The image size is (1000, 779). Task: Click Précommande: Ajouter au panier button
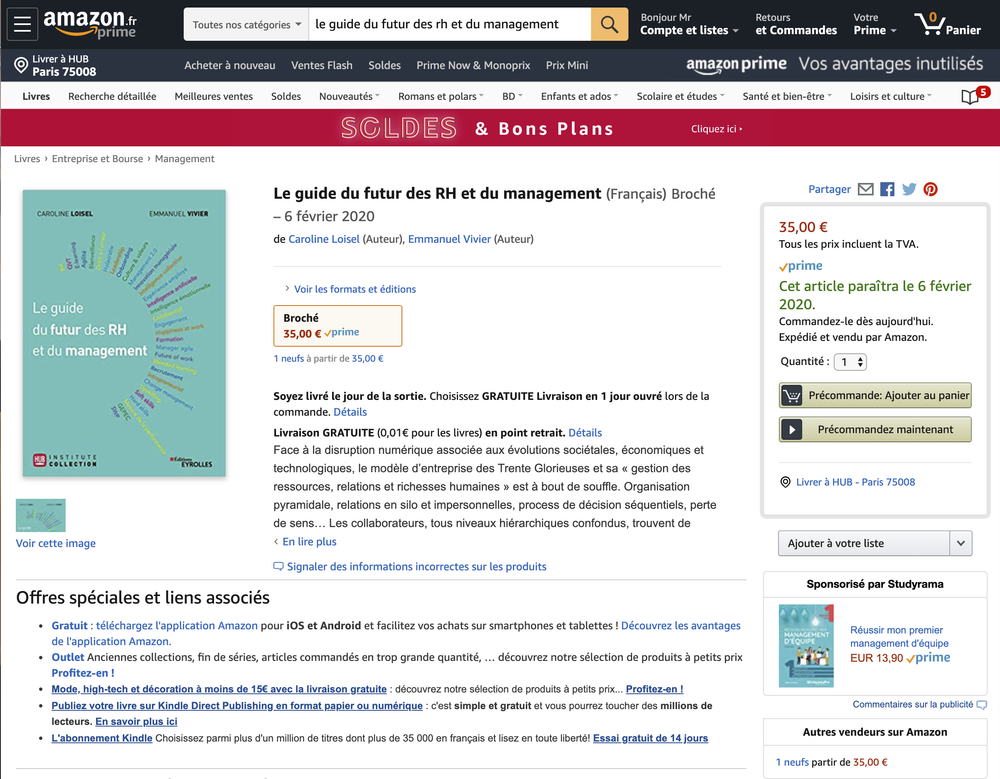(875, 396)
